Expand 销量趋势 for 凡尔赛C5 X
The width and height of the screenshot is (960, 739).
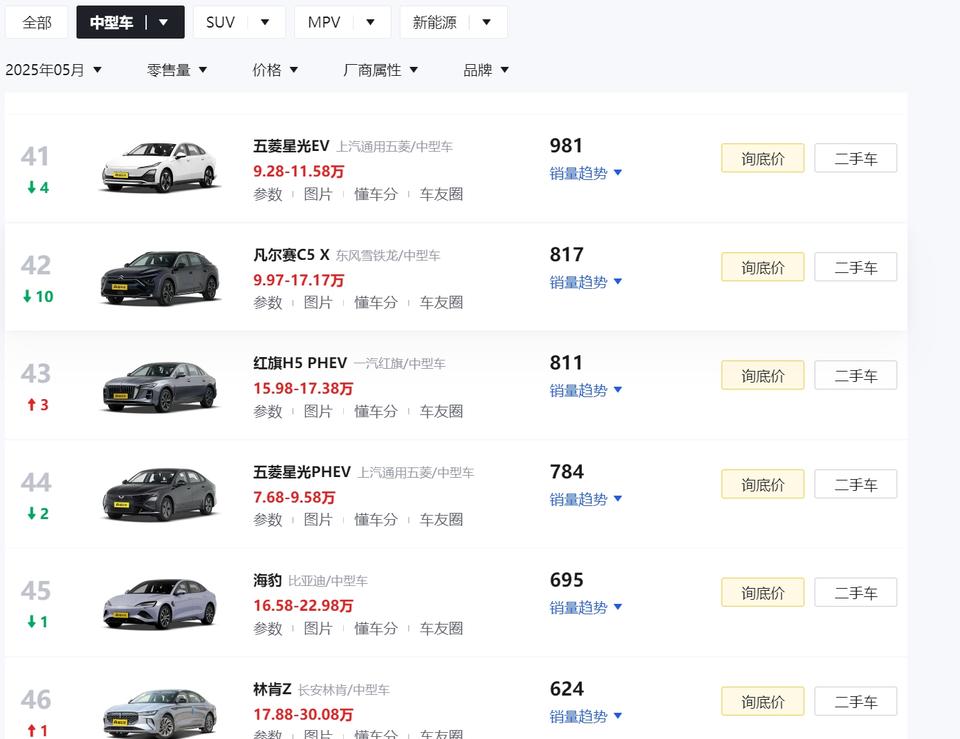[x=585, y=282]
